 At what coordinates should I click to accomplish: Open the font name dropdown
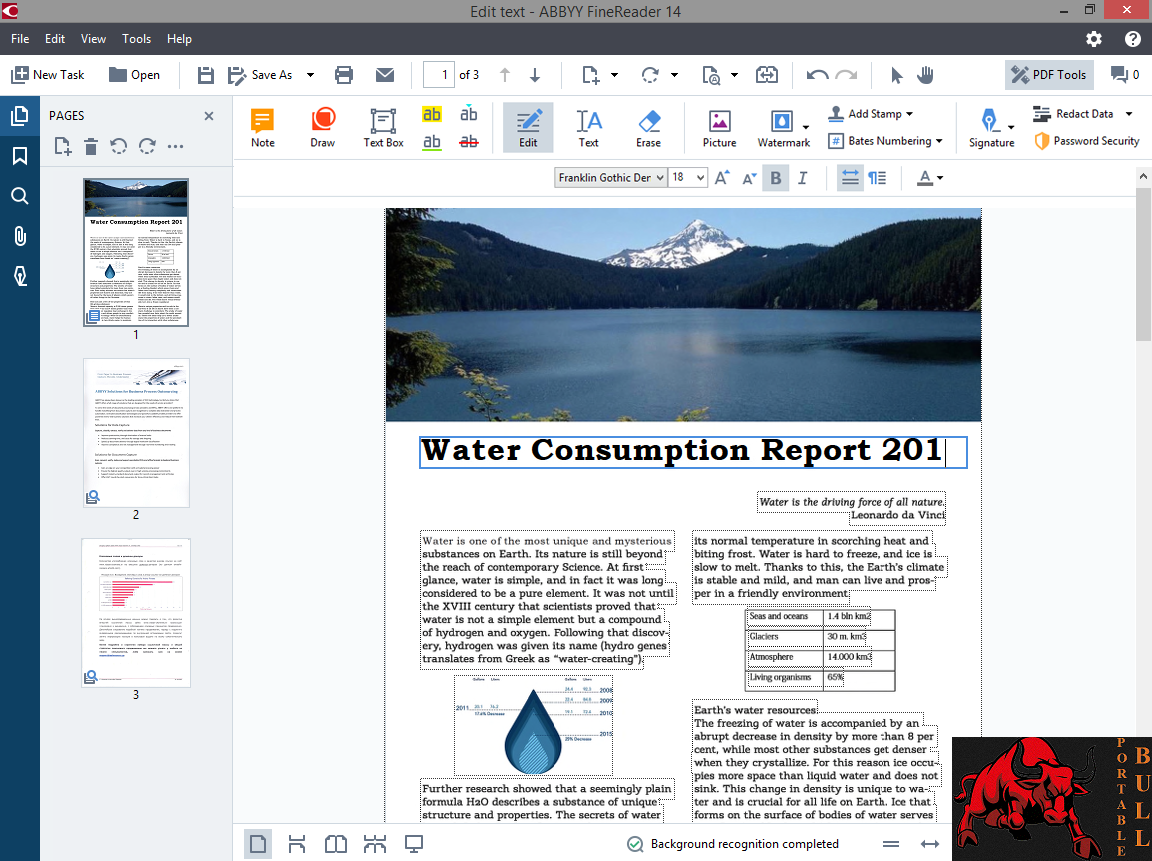pyautogui.click(x=610, y=178)
